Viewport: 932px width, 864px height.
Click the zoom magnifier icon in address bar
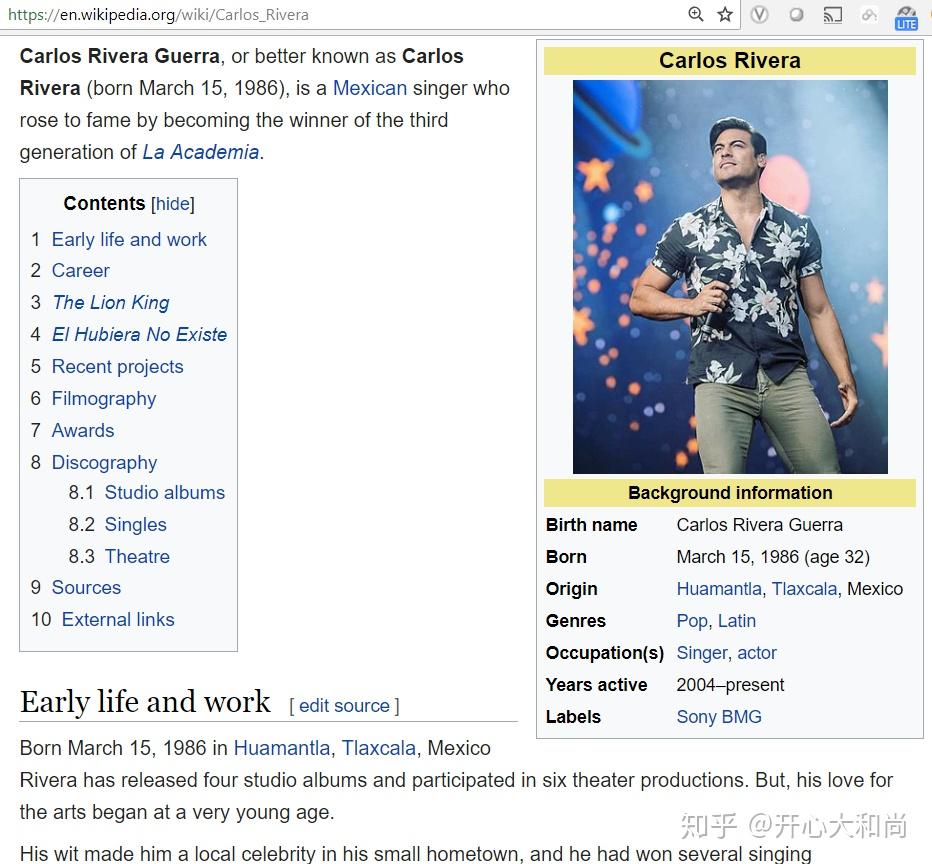[695, 14]
